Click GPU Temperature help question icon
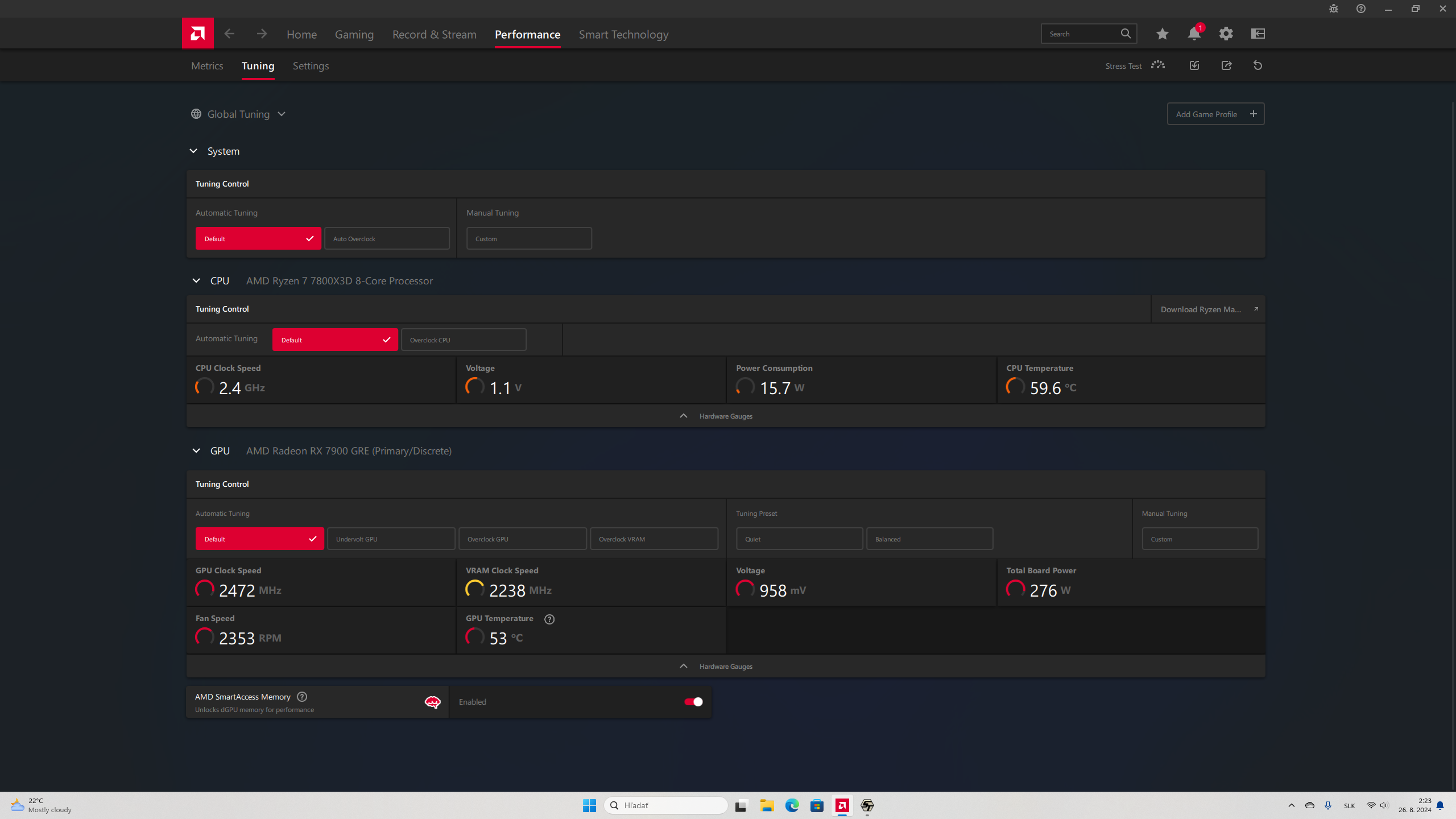Viewport: 1456px width, 819px height. (x=549, y=619)
